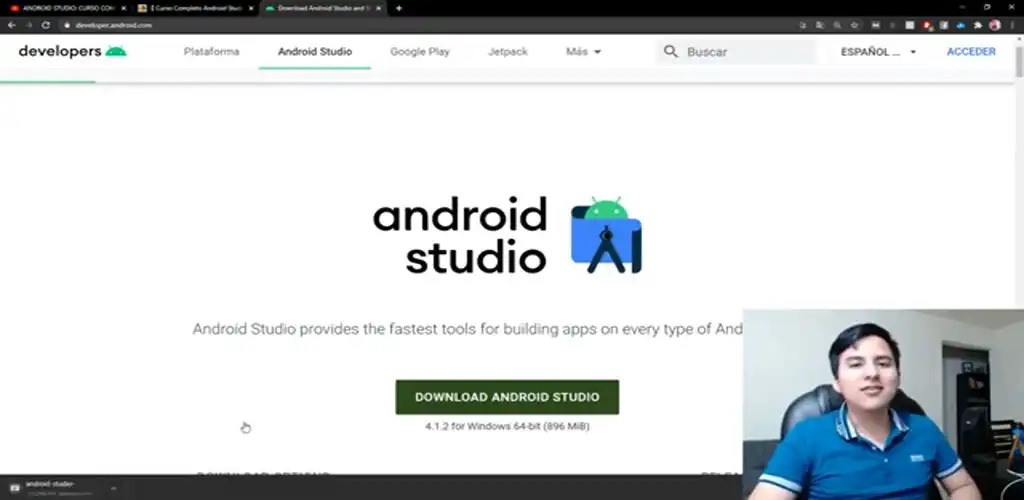Click the 4.1.2 for Windows 64-bit text
The image size is (1024, 500).
coord(507,426)
